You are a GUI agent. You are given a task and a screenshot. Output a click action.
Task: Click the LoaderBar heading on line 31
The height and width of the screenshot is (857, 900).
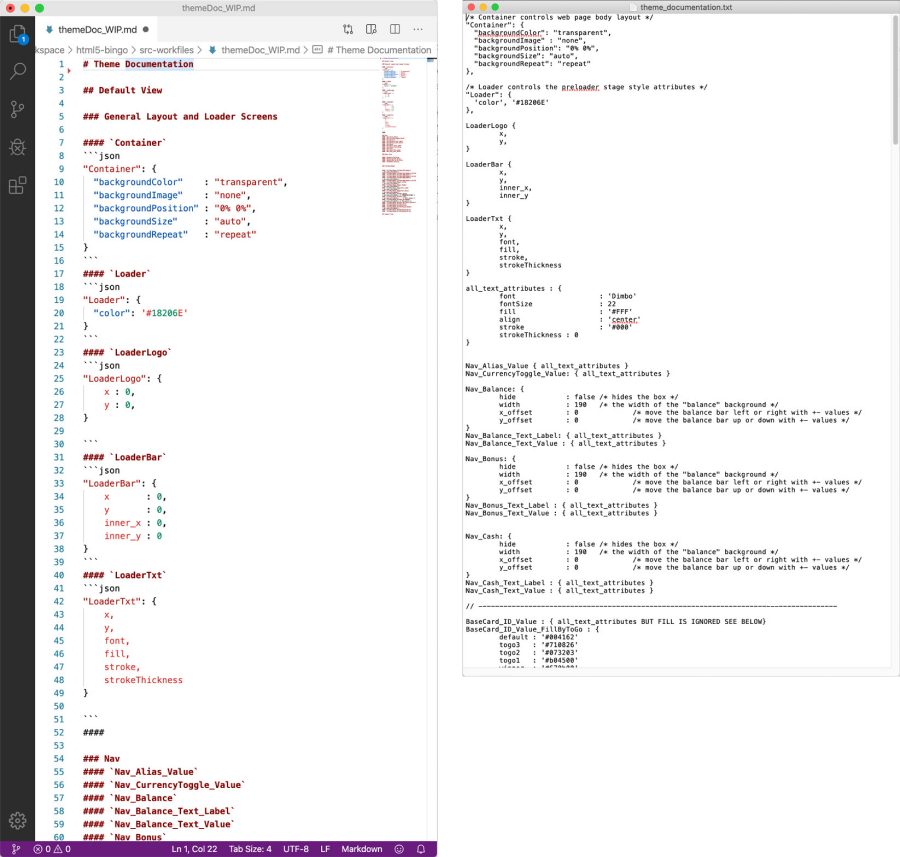point(125,457)
